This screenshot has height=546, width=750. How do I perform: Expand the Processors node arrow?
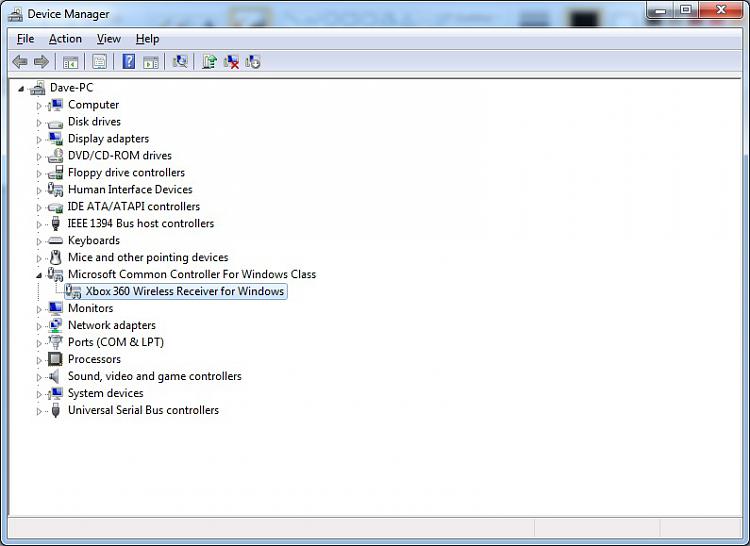pyautogui.click(x=39, y=360)
